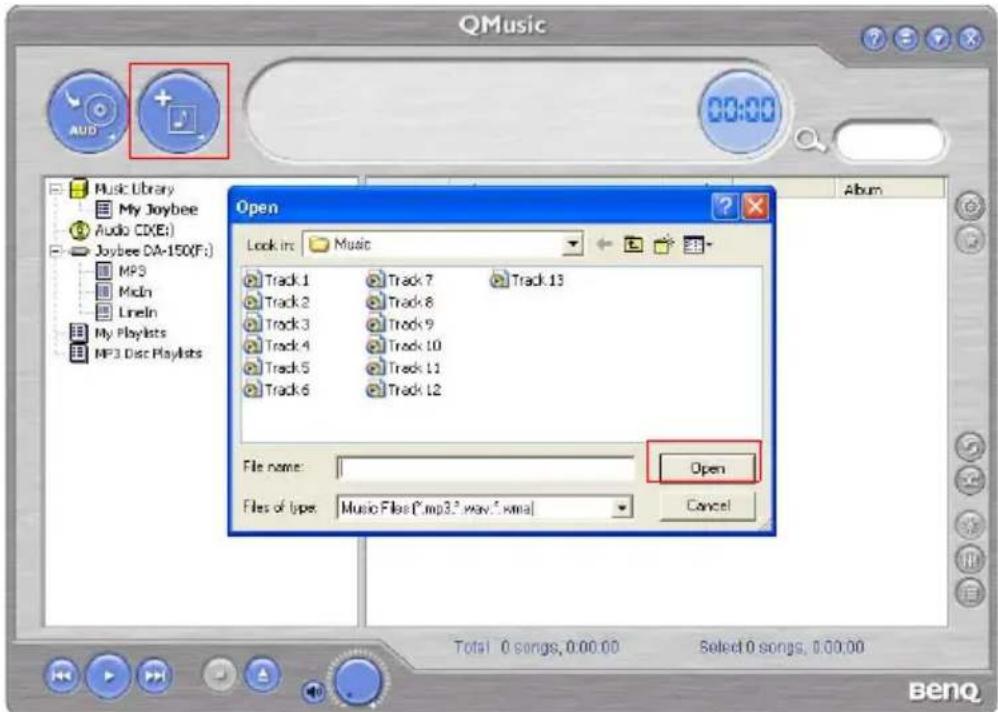The image size is (998, 712).
Task: Click the Add music files button
Action: (x=179, y=113)
